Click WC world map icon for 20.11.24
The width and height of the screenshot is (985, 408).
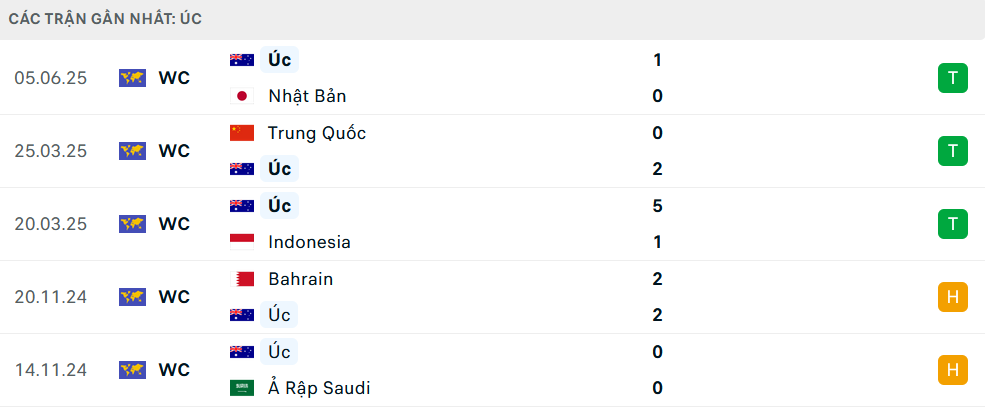(133, 297)
